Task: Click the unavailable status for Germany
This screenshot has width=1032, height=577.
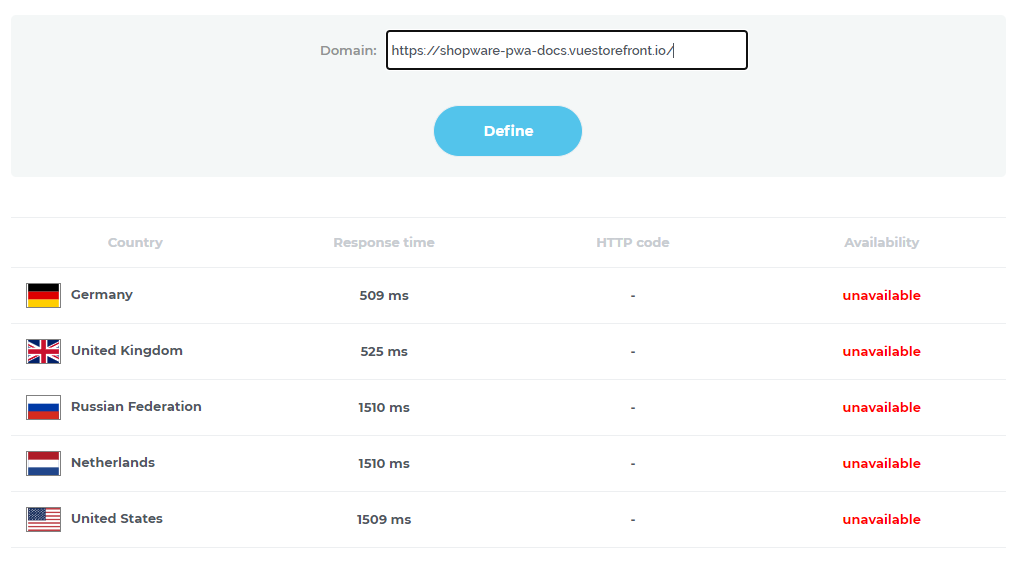Action: (x=881, y=295)
